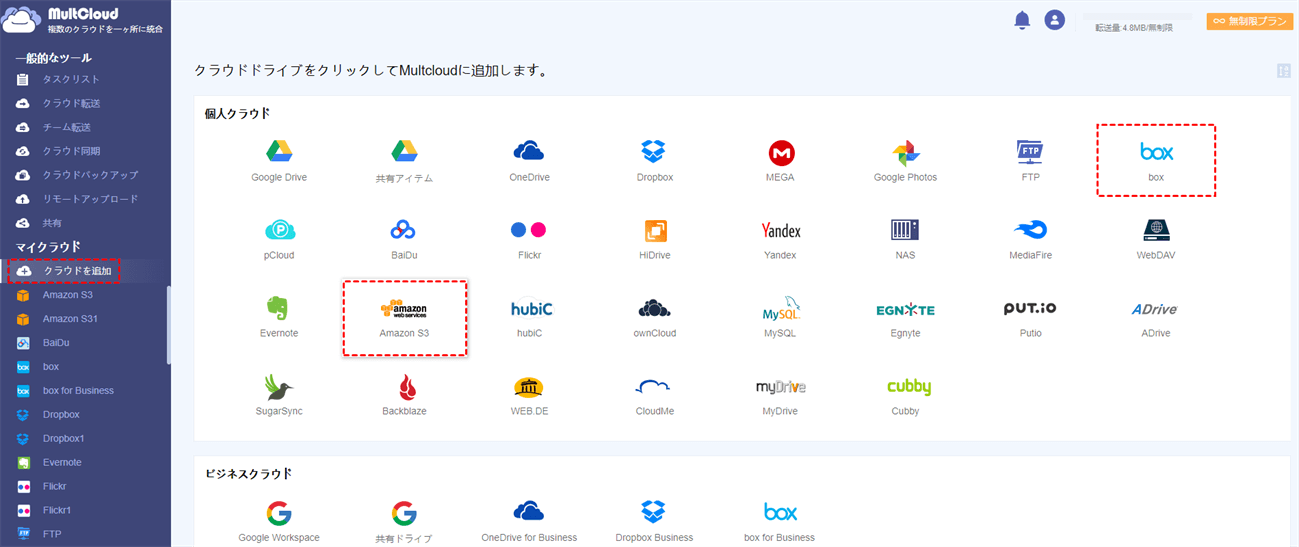Open the user account avatar menu

(x=1054, y=20)
